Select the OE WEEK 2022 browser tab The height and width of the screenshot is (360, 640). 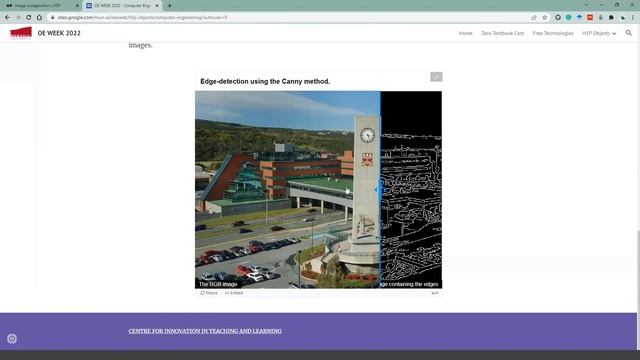click(x=122, y=6)
